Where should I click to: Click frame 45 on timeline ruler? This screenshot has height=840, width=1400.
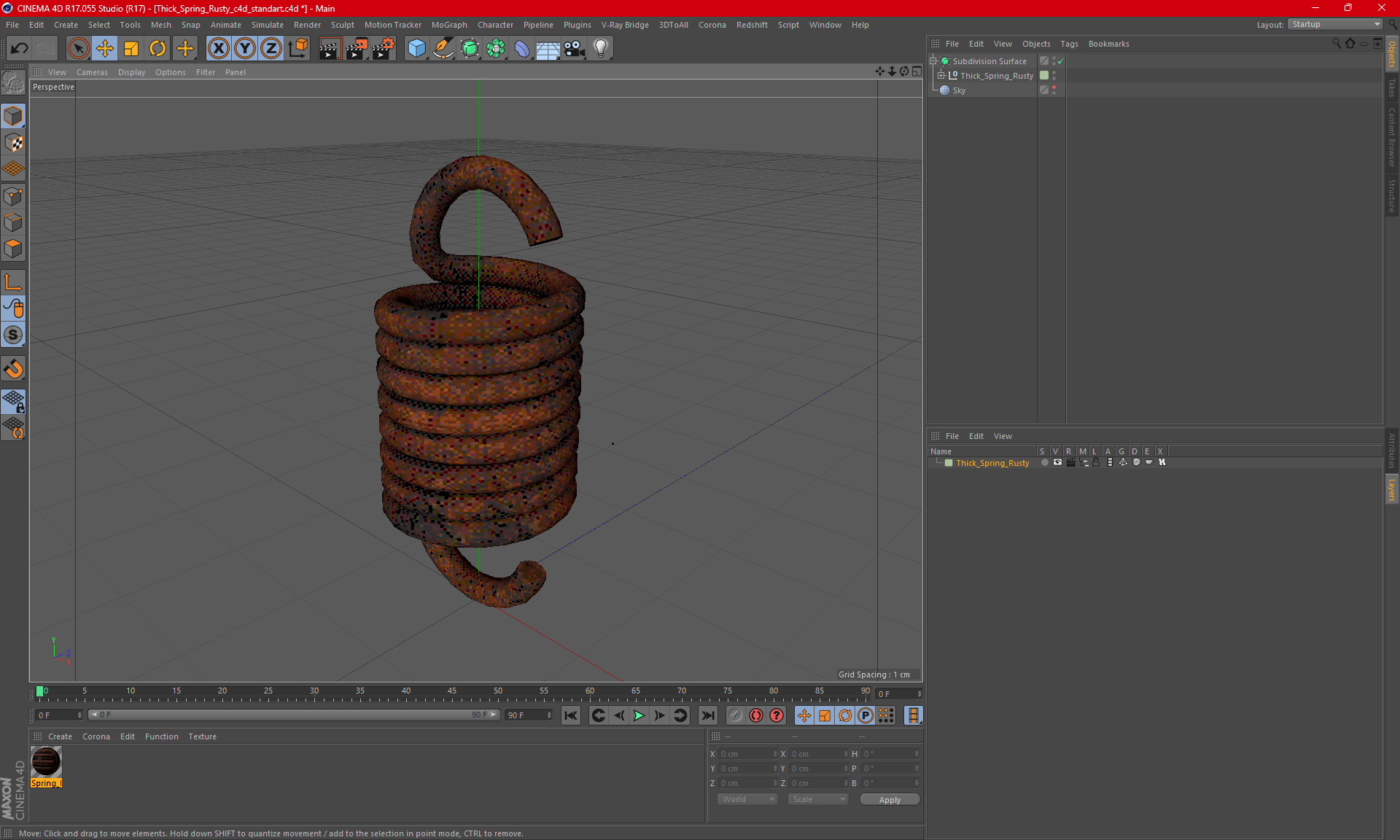pos(452,693)
